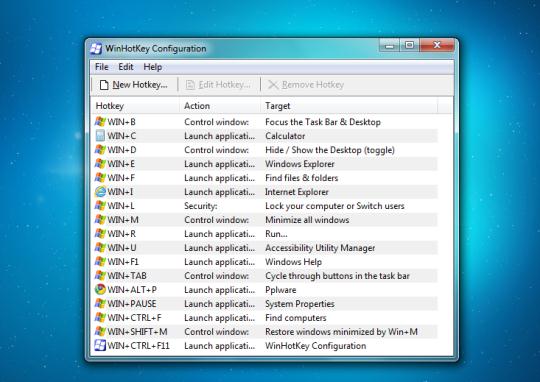Click 'Control window:' action in WIN+B row
Screen dimensions: 540x382
[x=216, y=122]
